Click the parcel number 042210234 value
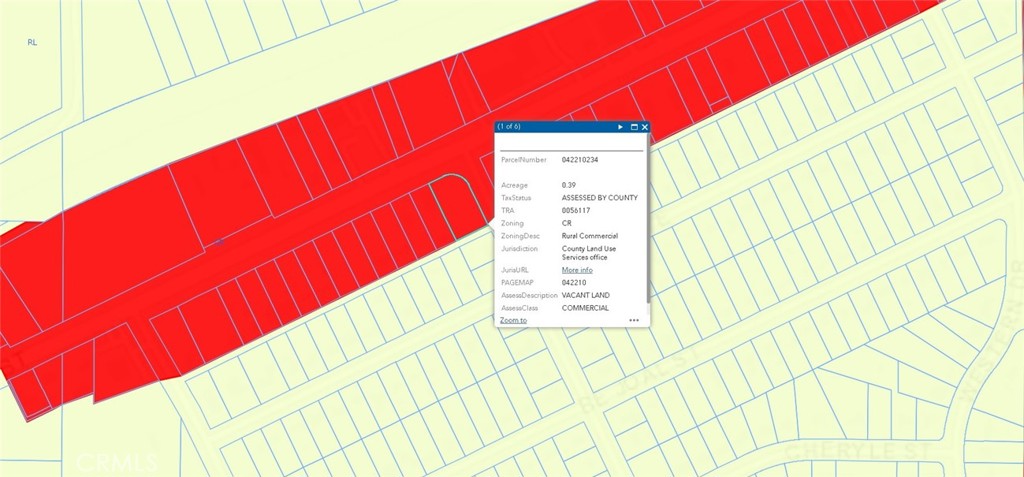The image size is (1024, 477). [x=580, y=159]
